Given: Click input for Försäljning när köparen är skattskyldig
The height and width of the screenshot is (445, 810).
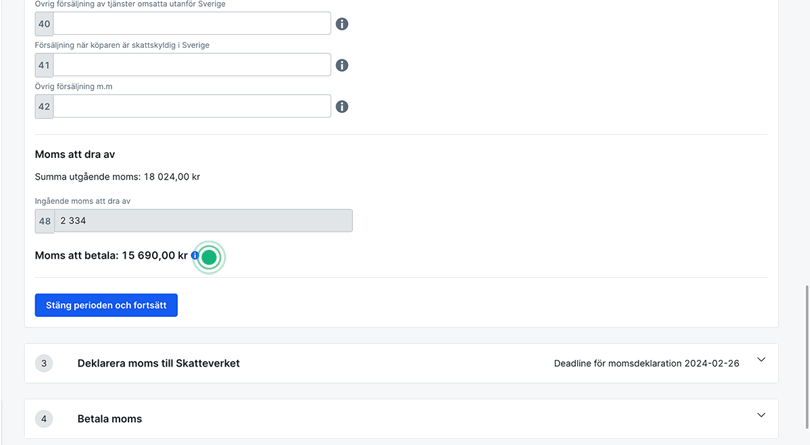Looking at the screenshot, I should 192,65.
